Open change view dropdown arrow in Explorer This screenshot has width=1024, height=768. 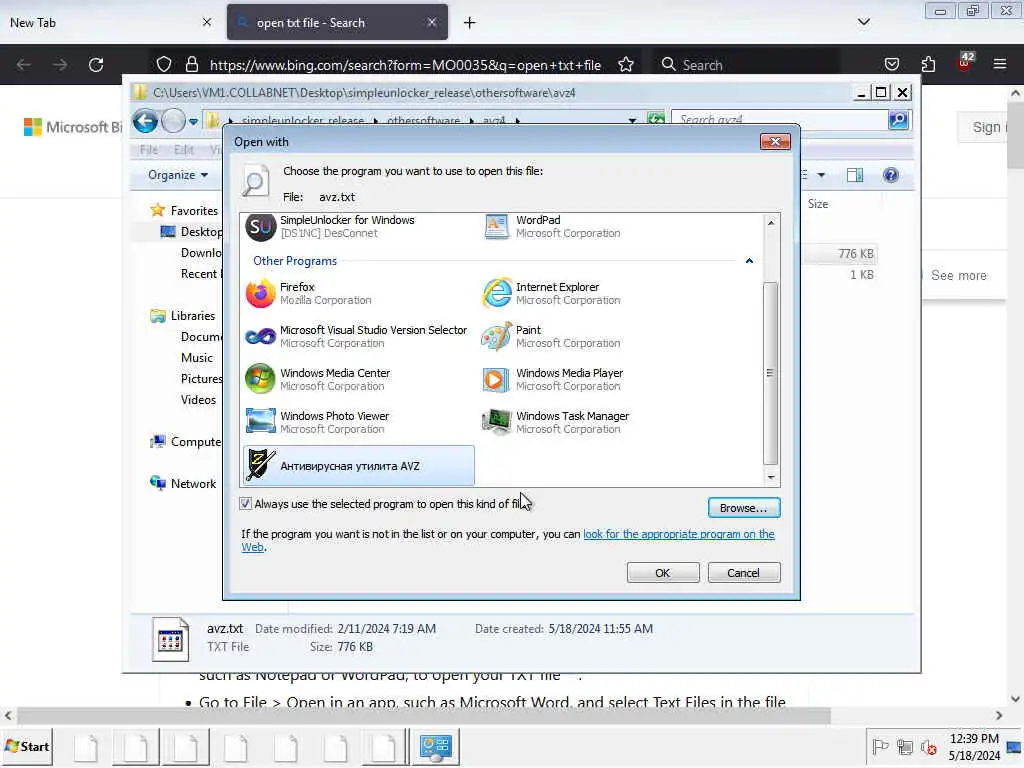tap(822, 175)
